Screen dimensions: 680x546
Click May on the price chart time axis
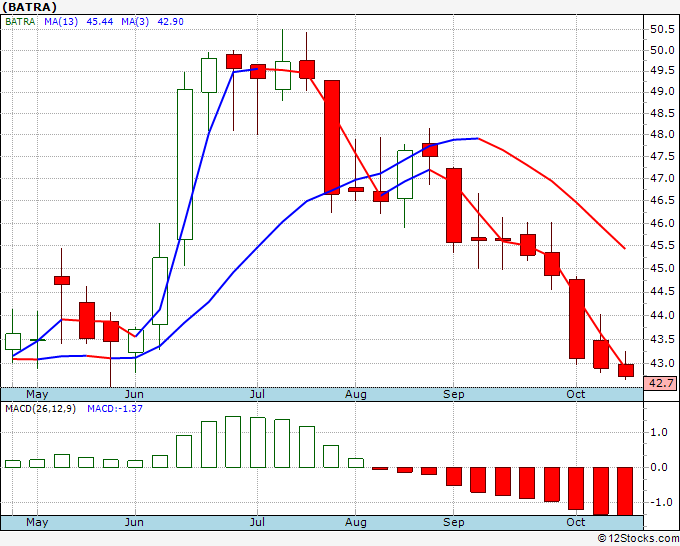pos(37,394)
